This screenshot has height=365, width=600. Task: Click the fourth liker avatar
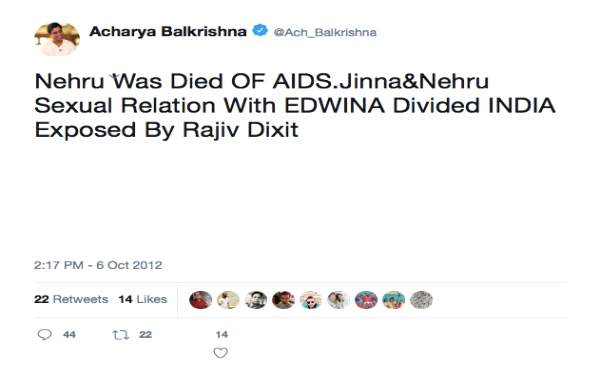pos(284,300)
